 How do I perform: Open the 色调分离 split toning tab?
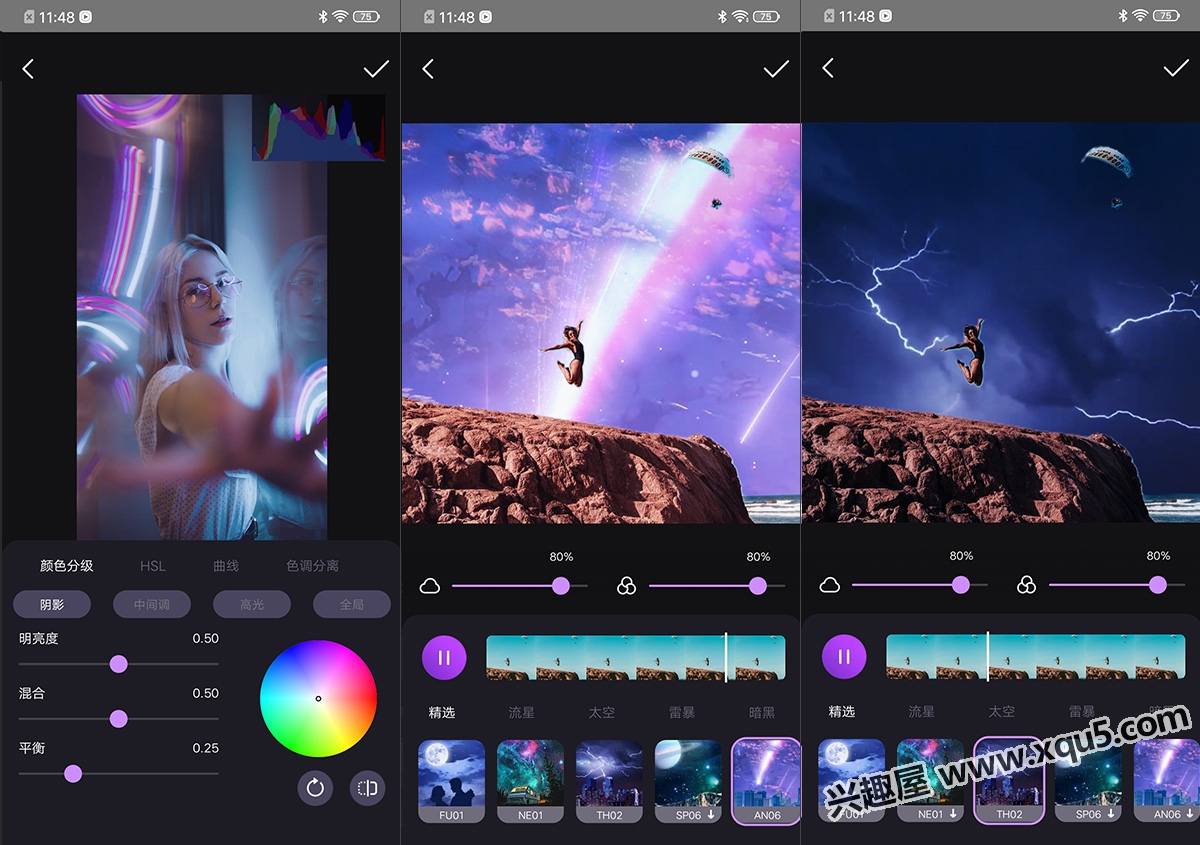pyautogui.click(x=312, y=566)
